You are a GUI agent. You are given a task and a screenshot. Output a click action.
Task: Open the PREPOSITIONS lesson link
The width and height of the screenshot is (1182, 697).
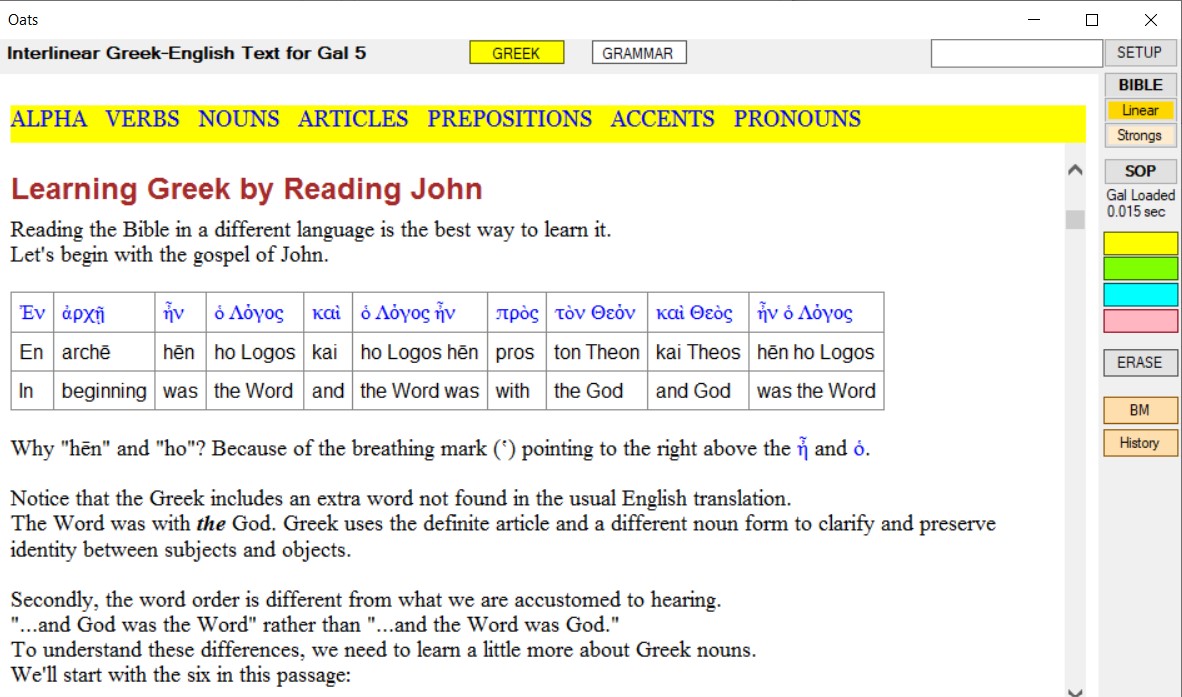coord(510,119)
